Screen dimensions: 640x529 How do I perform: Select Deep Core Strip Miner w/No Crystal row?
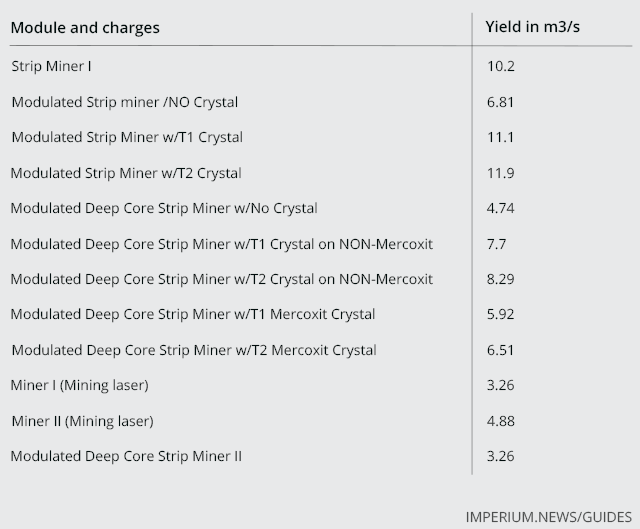coord(321,208)
